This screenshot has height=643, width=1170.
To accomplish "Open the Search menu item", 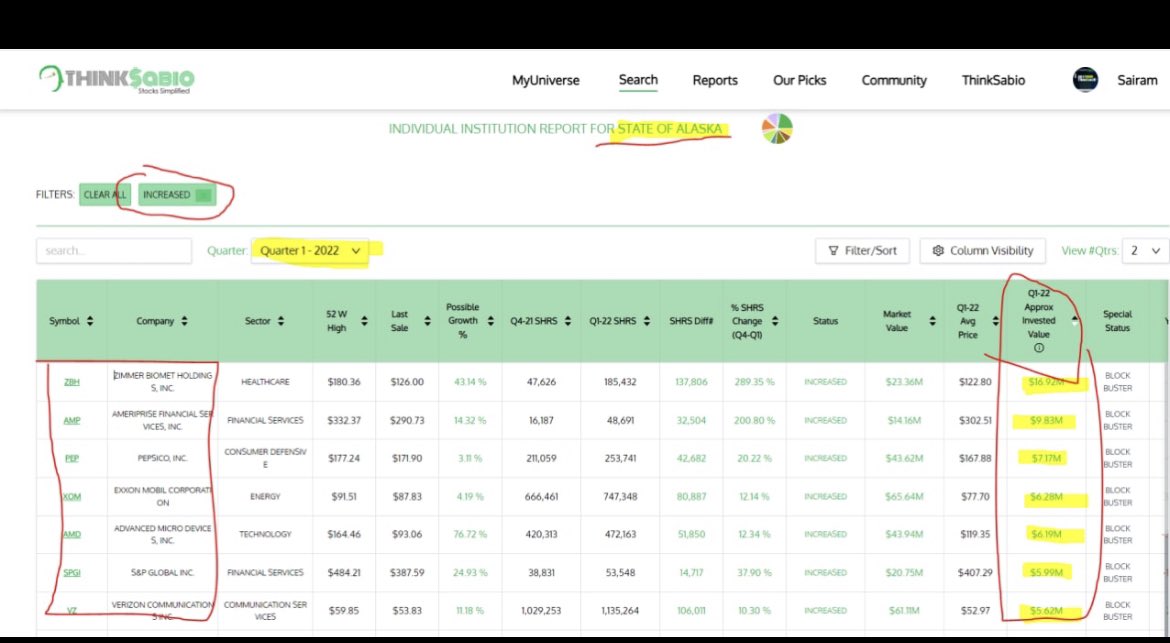I will (x=638, y=80).
